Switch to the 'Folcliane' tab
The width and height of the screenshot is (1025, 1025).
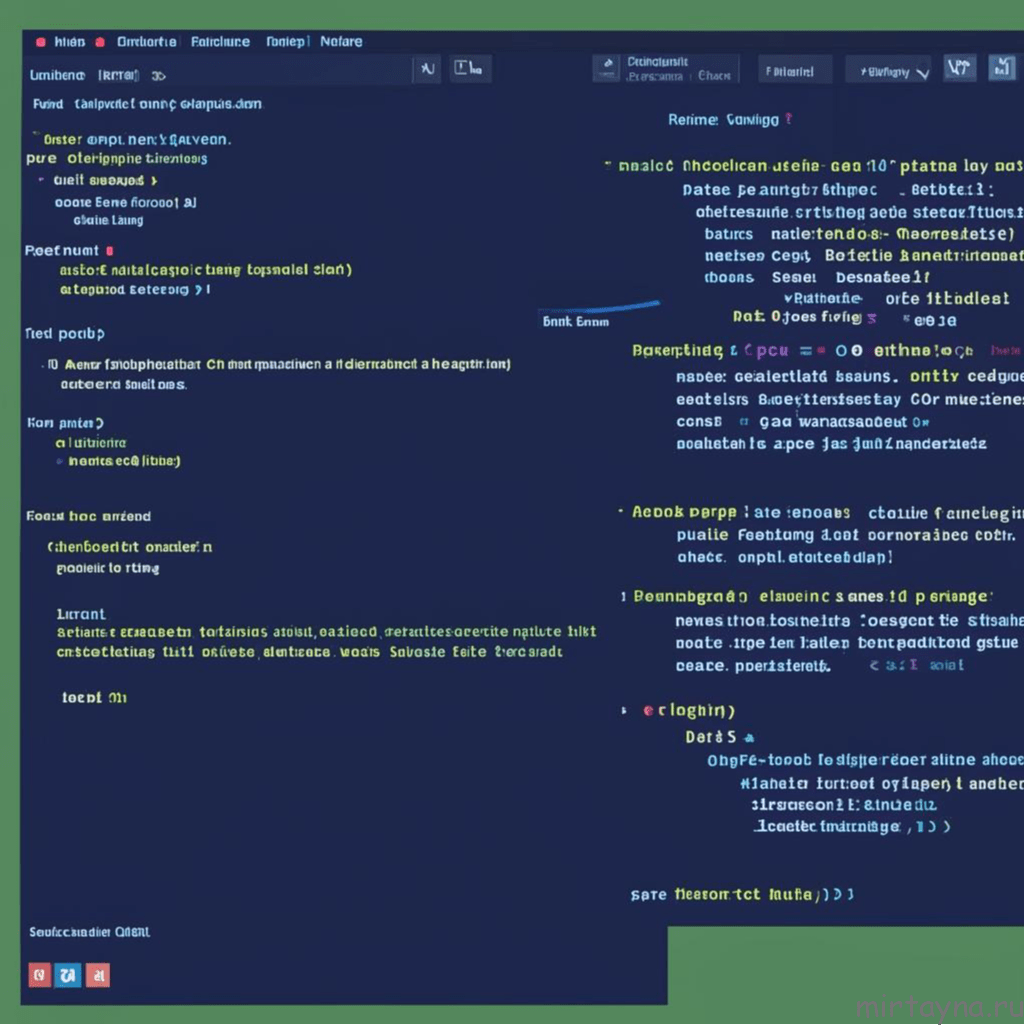tap(220, 42)
